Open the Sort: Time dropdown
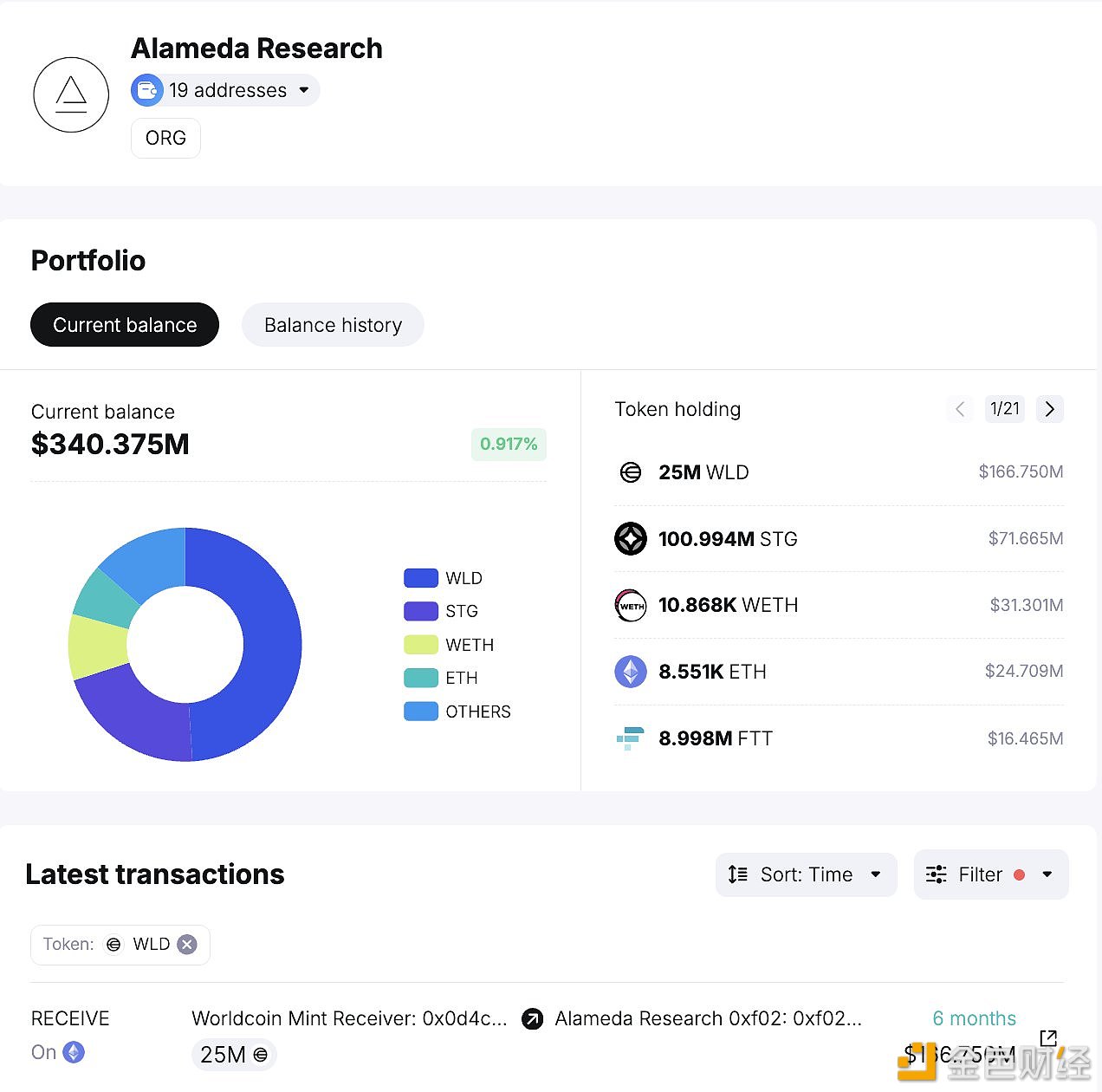 [806, 874]
